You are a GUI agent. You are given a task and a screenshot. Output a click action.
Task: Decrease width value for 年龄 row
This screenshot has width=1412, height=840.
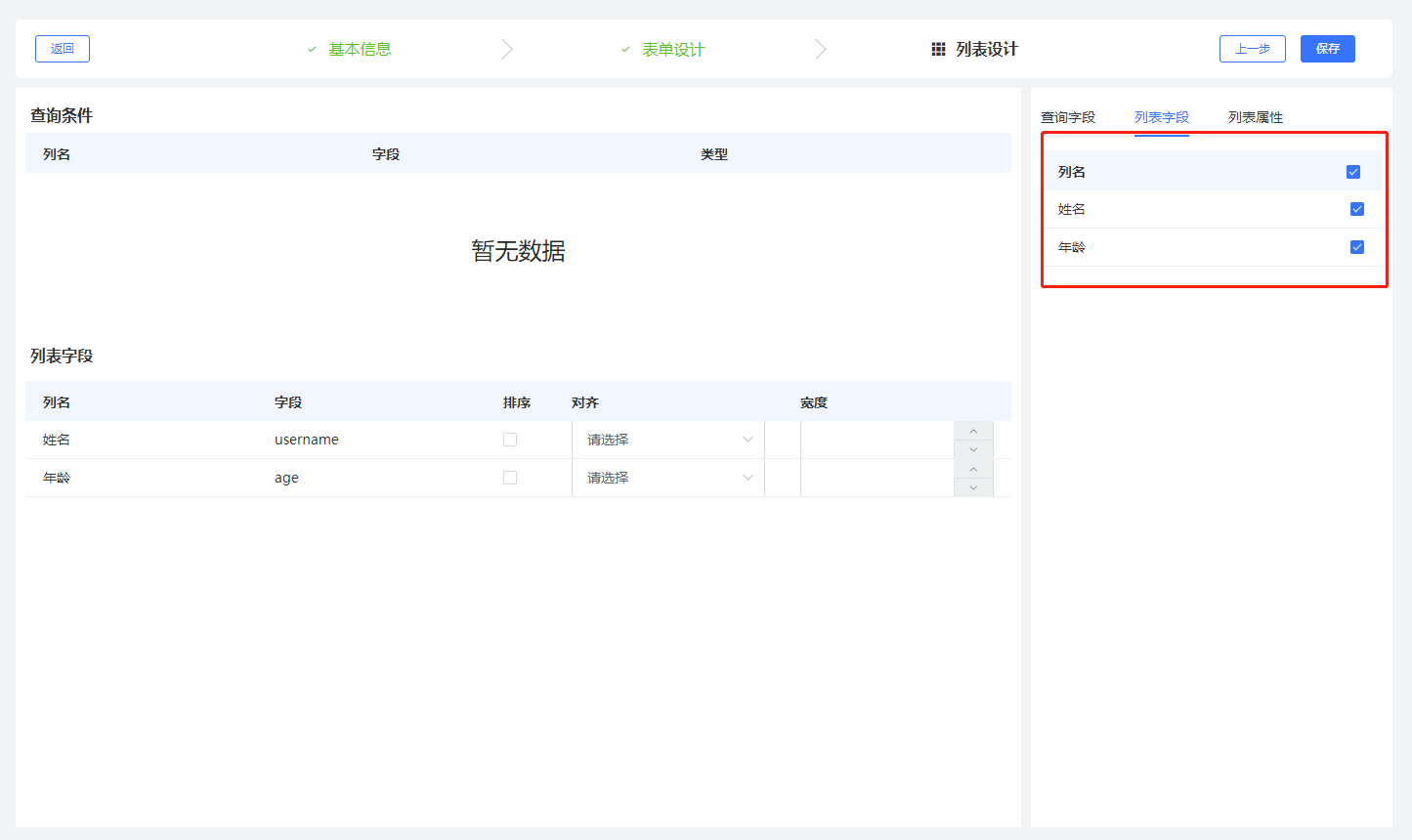973,486
